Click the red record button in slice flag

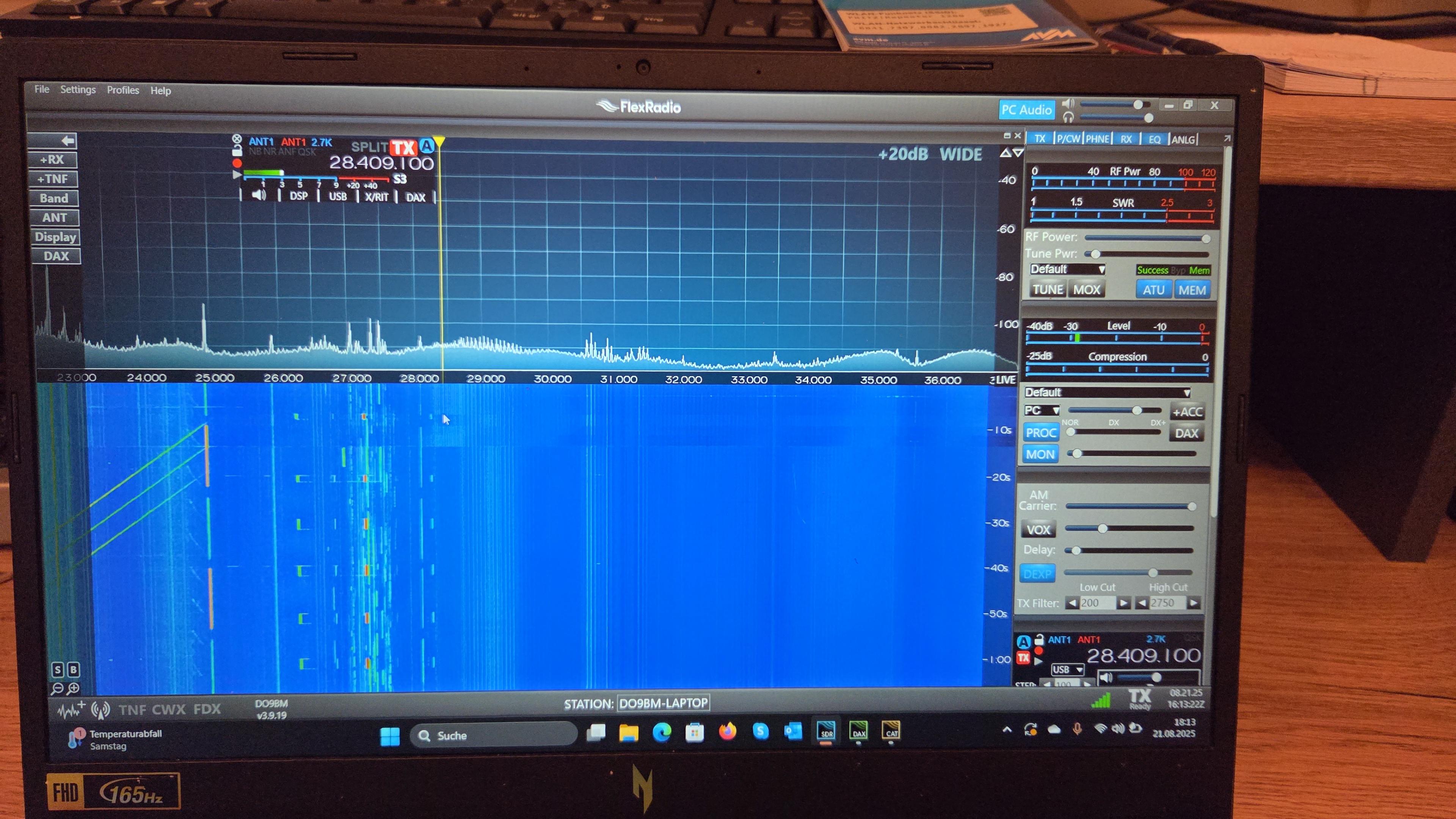coord(237,163)
